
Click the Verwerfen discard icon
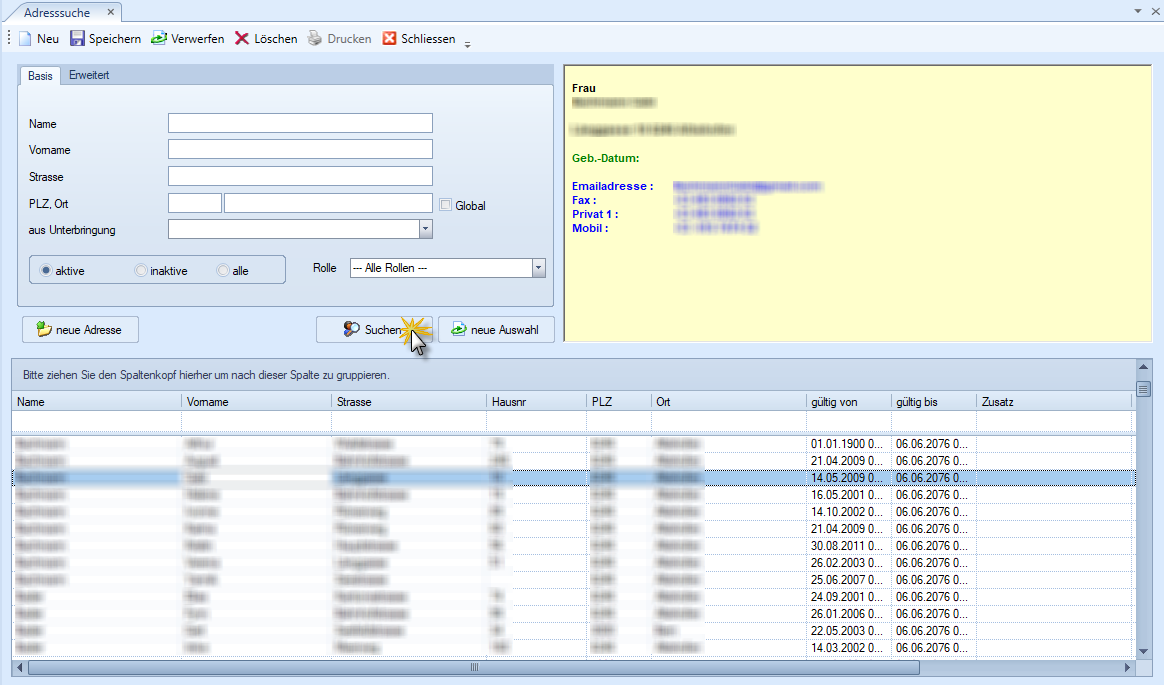(159, 39)
